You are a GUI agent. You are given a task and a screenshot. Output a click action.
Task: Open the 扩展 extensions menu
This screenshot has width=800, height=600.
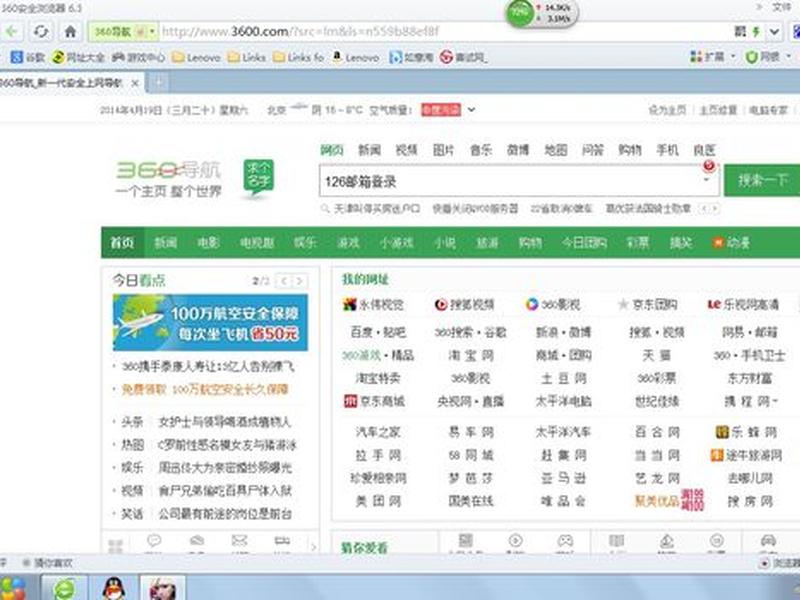712,57
